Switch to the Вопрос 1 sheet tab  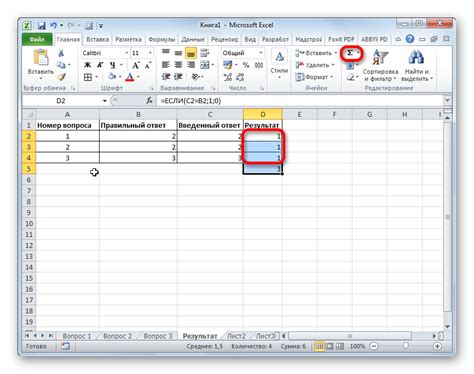(x=77, y=336)
